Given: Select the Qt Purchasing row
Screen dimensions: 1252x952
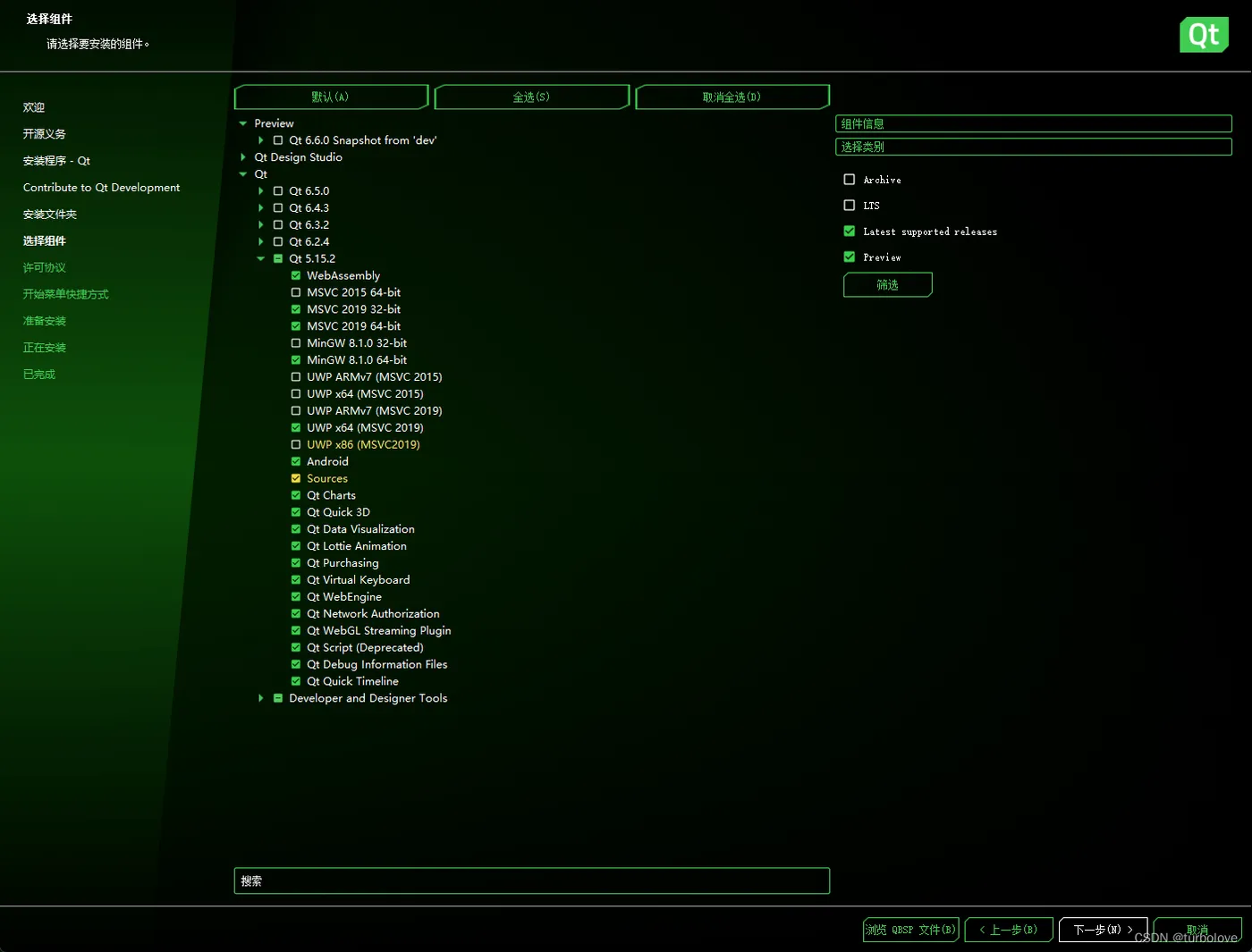Looking at the screenshot, I should tap(343, 563).
